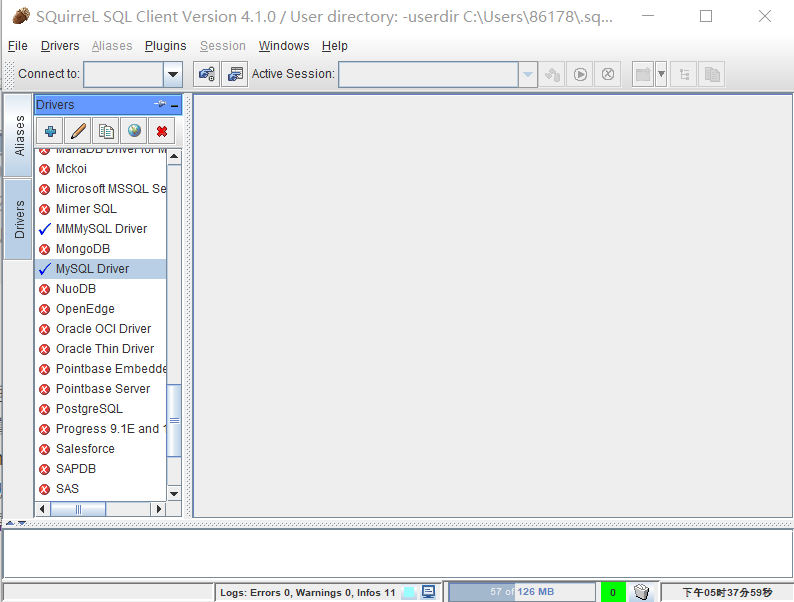794x602 pixels.
Task: Select the Microsoft MSSQL Server driver
Action: click(101, 189)
